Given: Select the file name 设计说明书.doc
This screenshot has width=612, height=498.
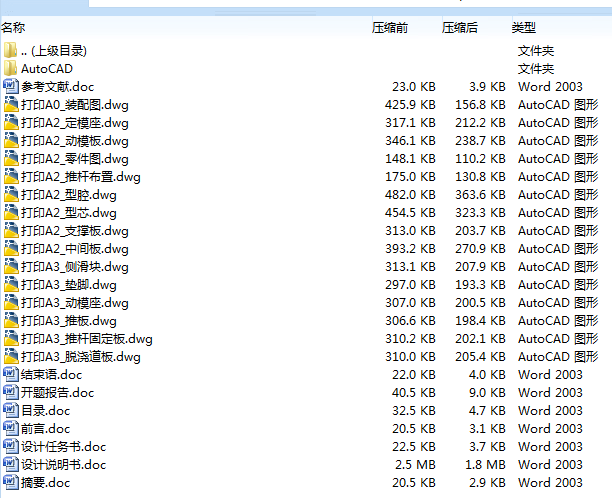Looking at the screenshot, I should (64, 465).
